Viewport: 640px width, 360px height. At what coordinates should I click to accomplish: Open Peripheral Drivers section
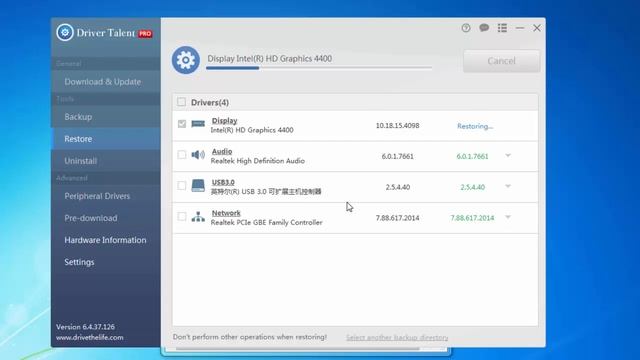(x=106, y=196)
